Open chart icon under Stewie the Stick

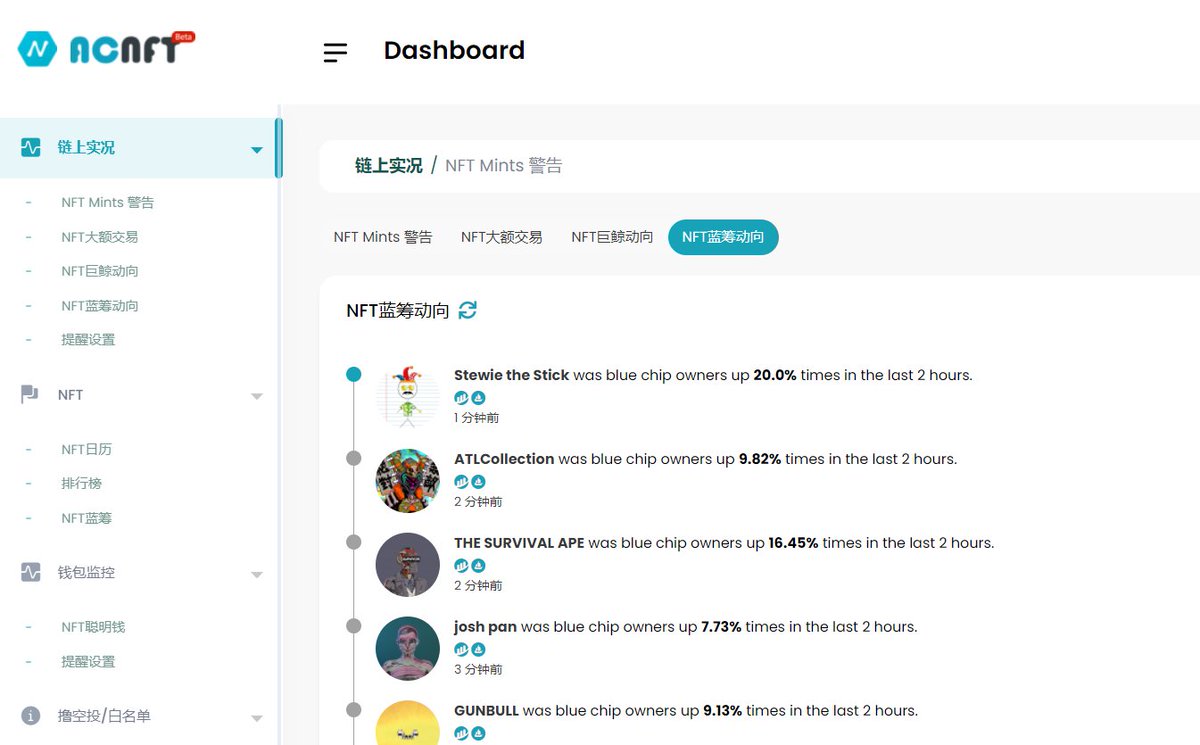pos(461,398)
